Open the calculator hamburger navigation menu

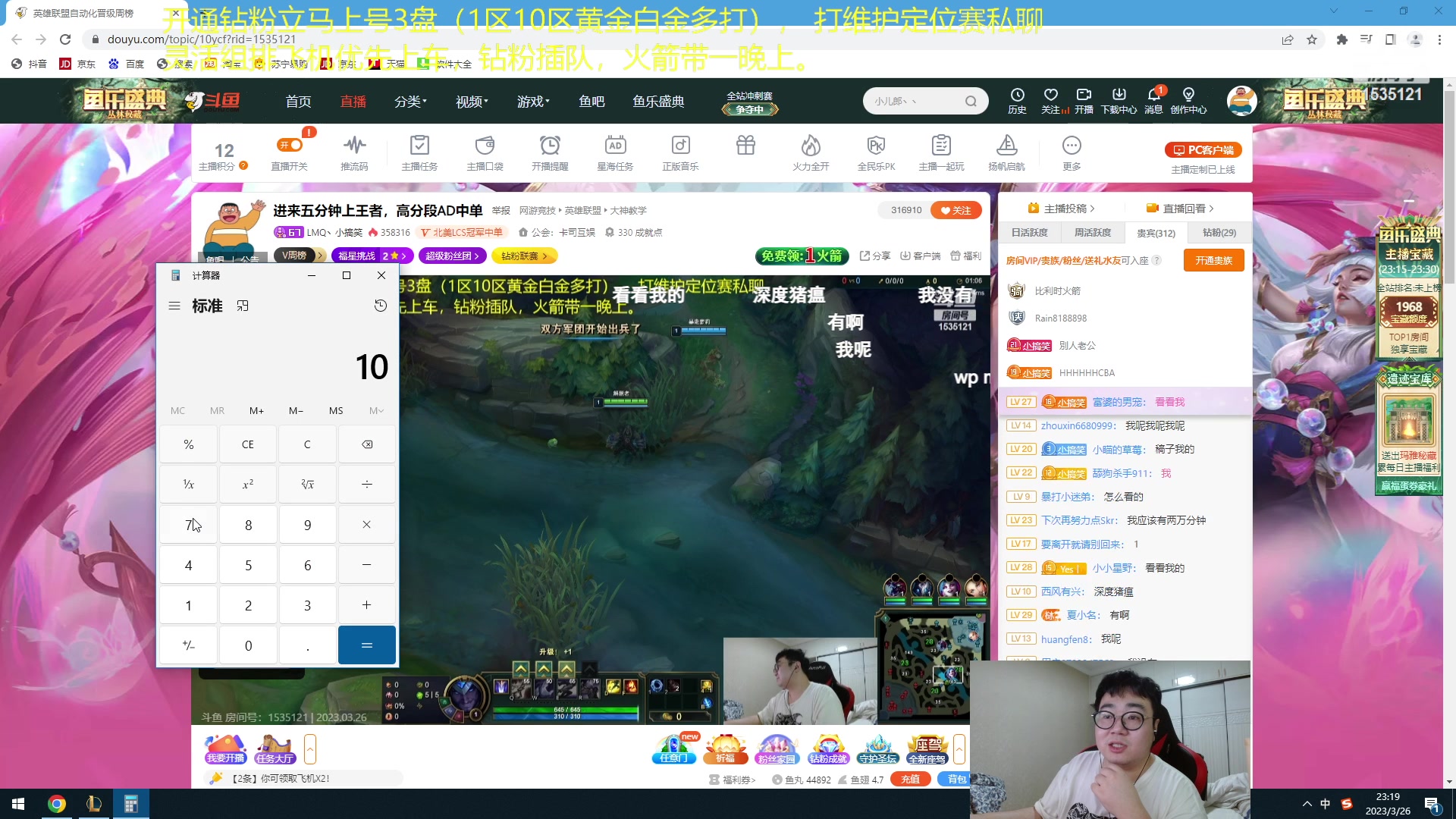(174, 306)
